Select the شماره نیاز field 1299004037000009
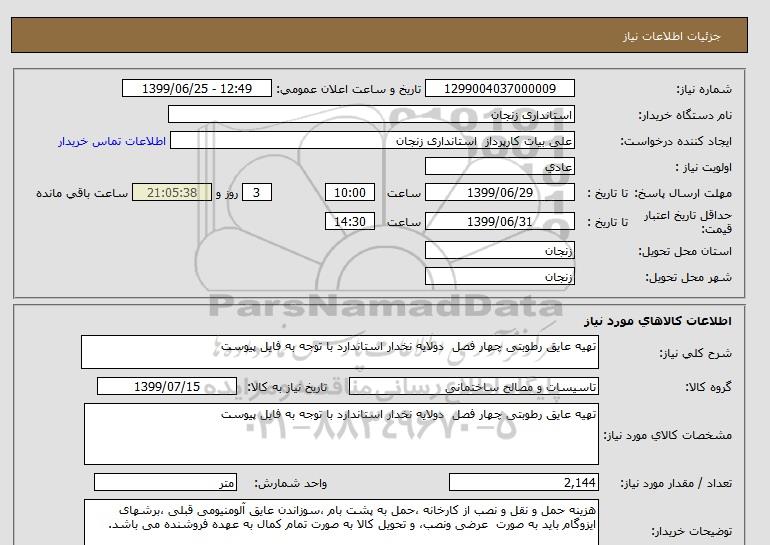Screen dimensions: 770x545 coord(499,88)
